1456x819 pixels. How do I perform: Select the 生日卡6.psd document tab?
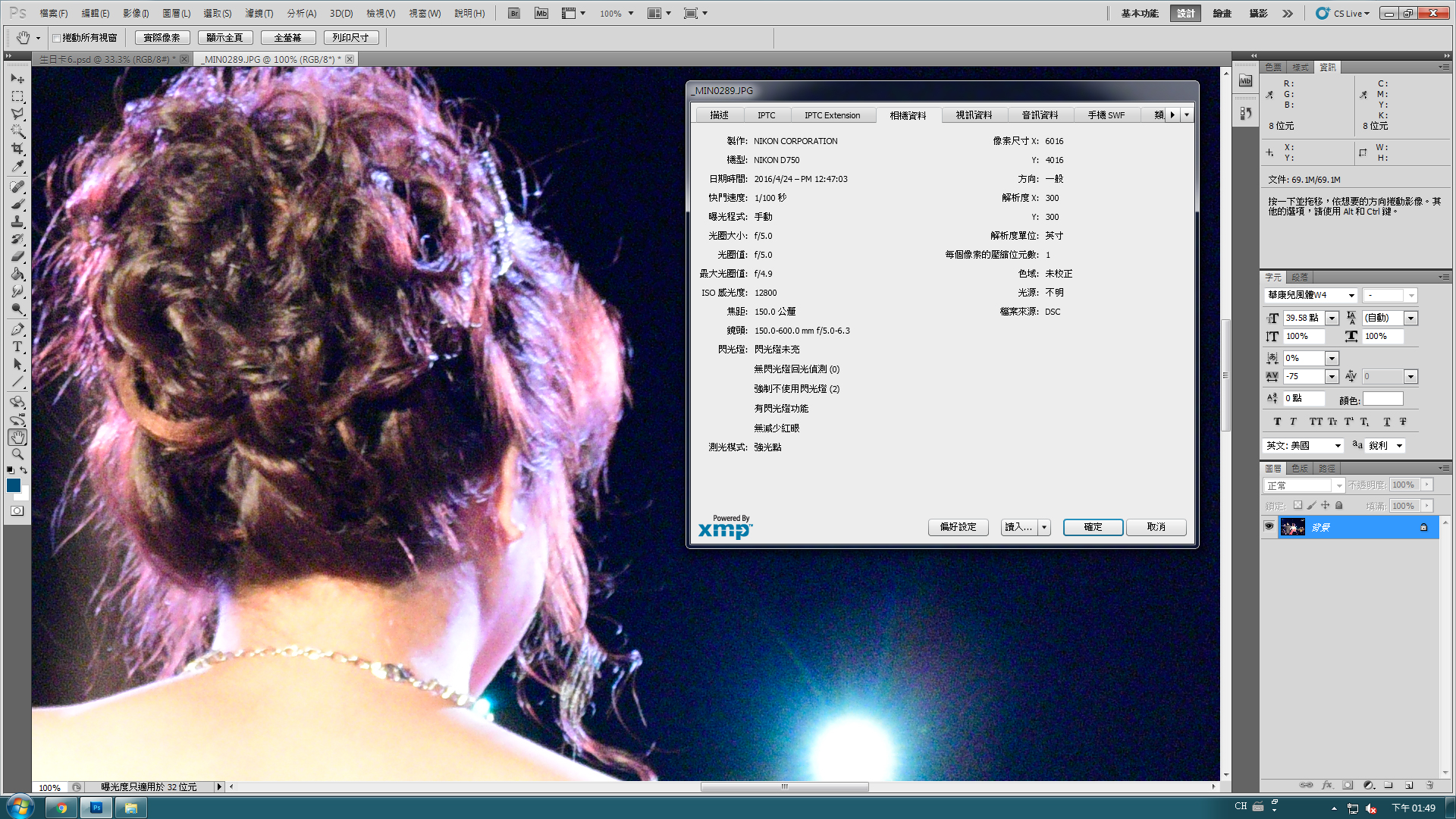point(109,59)
